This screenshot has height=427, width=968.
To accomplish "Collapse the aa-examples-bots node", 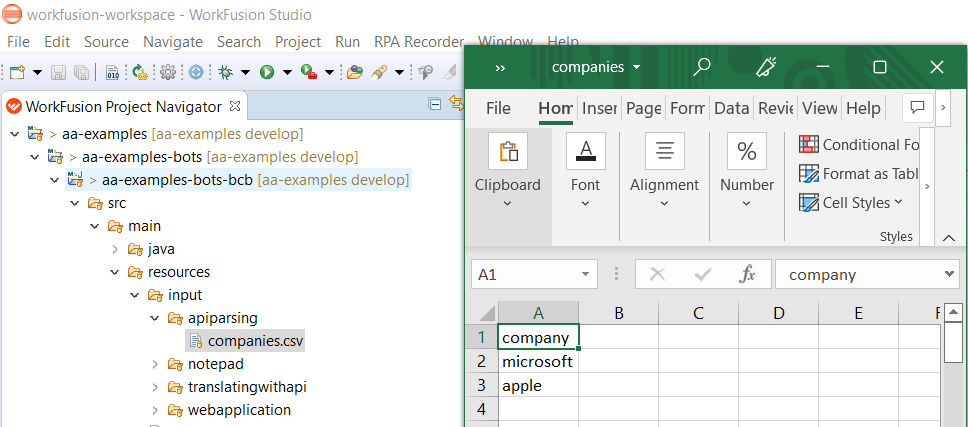I will 35,157.
